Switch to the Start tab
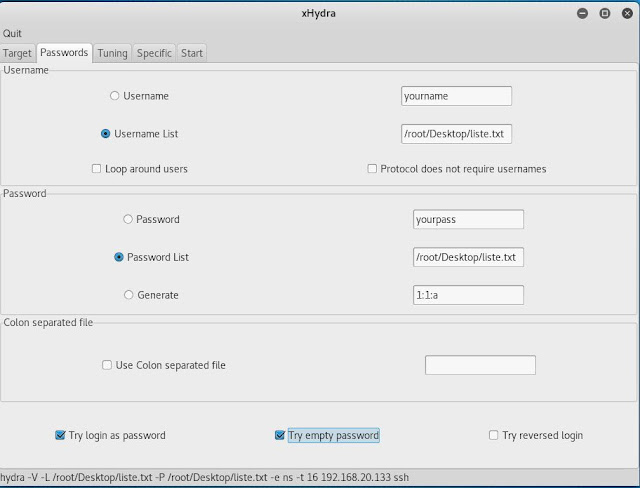 click(192, 53)
